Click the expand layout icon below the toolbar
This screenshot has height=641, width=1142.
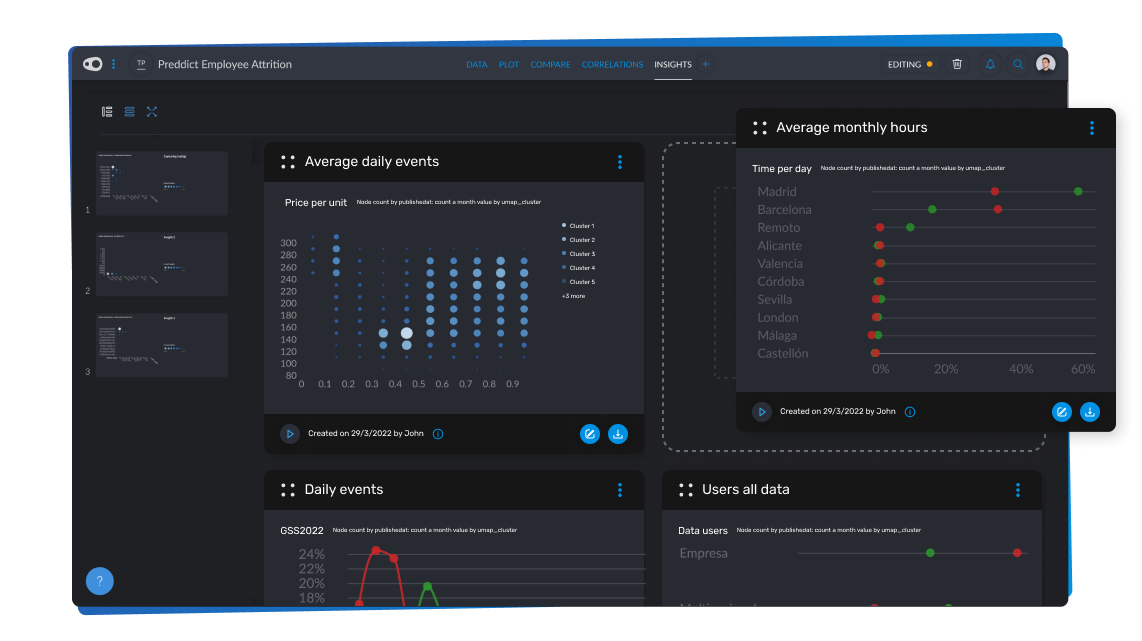click(152, 112)
